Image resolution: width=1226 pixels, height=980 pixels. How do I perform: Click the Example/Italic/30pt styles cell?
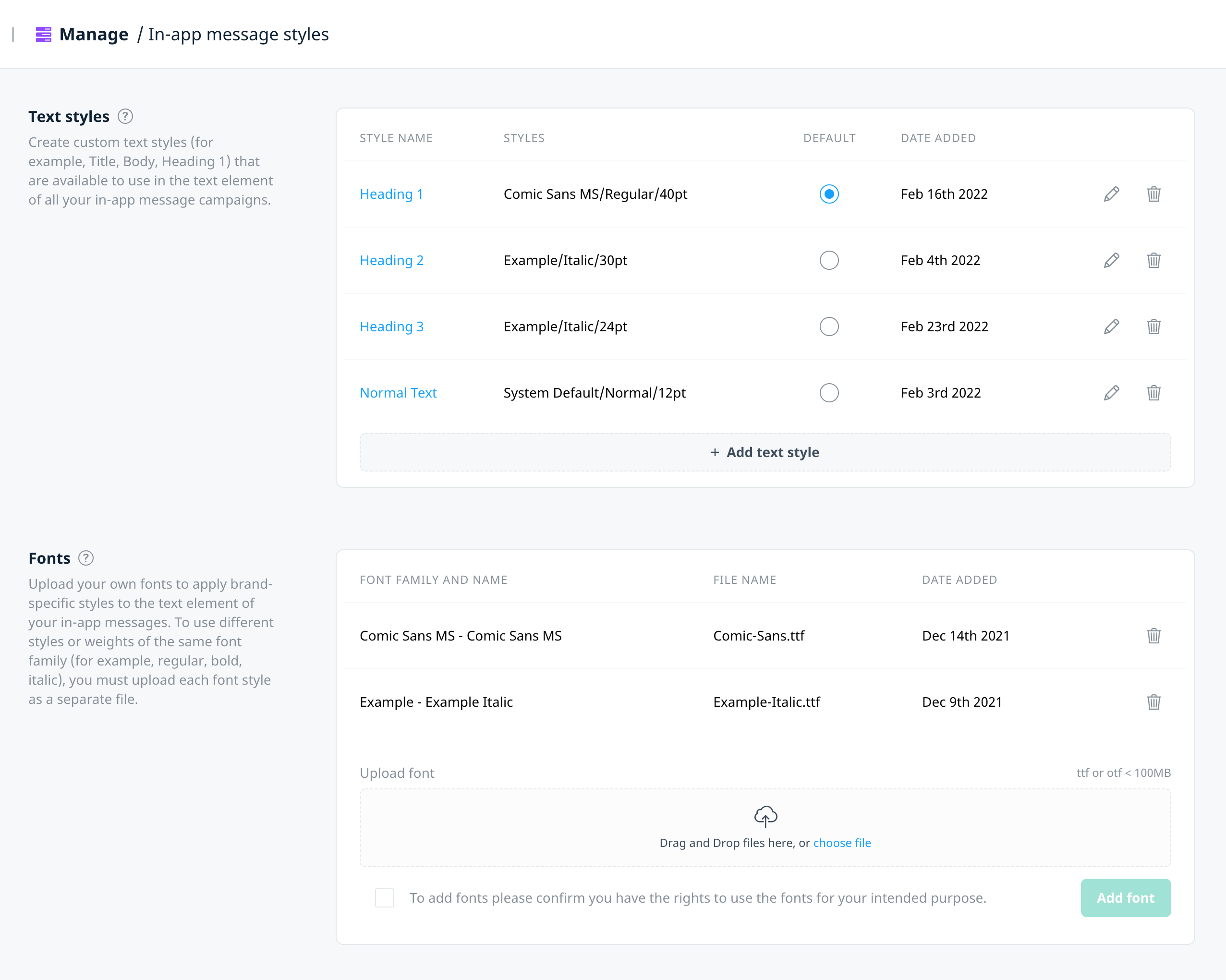pyautogui.click(x=565, y=260)
